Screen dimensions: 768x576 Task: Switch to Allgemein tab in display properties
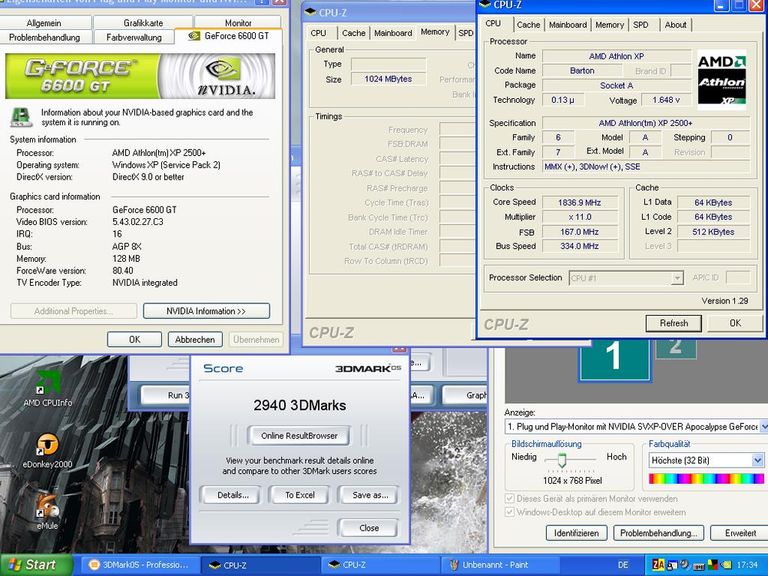(x=44, y=23)
